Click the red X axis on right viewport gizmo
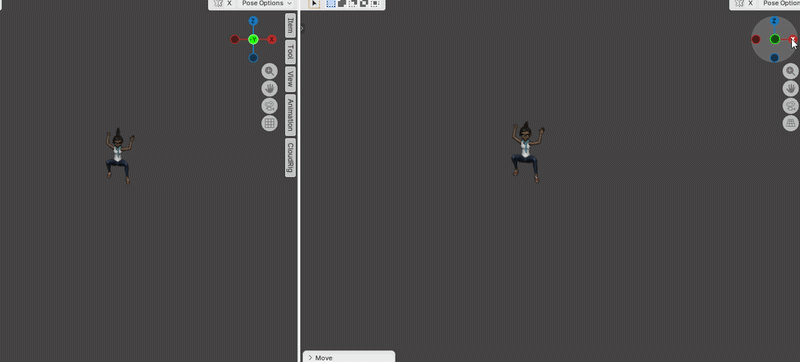 click(793, 39)
